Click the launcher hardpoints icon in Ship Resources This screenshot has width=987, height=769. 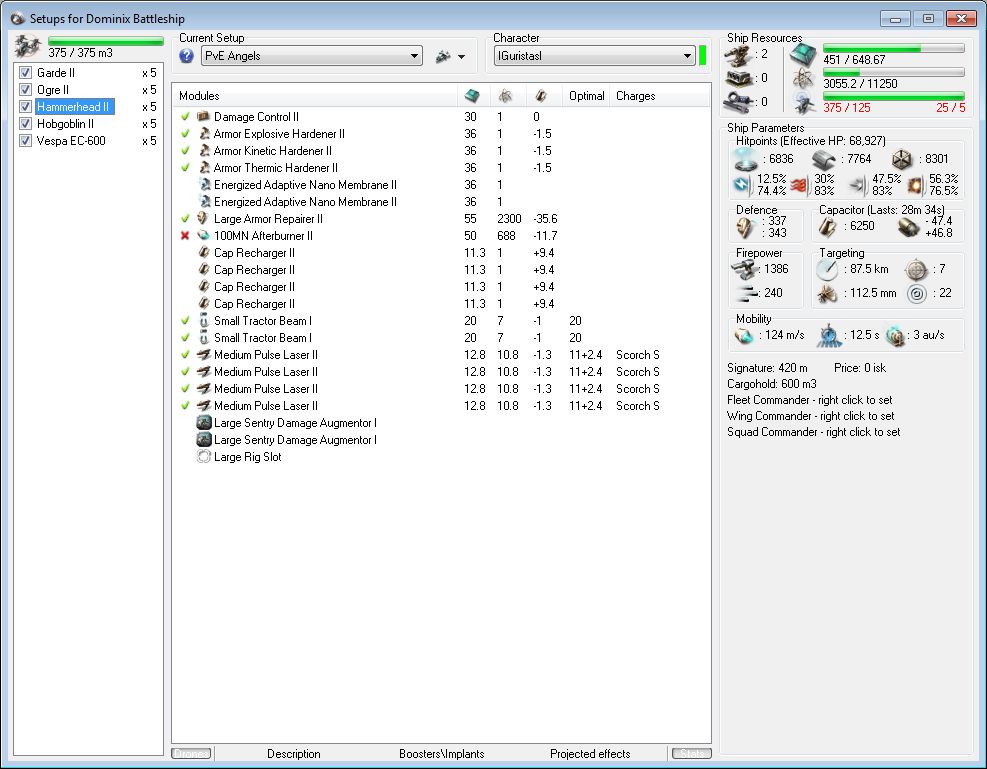(x=738, y=79)
